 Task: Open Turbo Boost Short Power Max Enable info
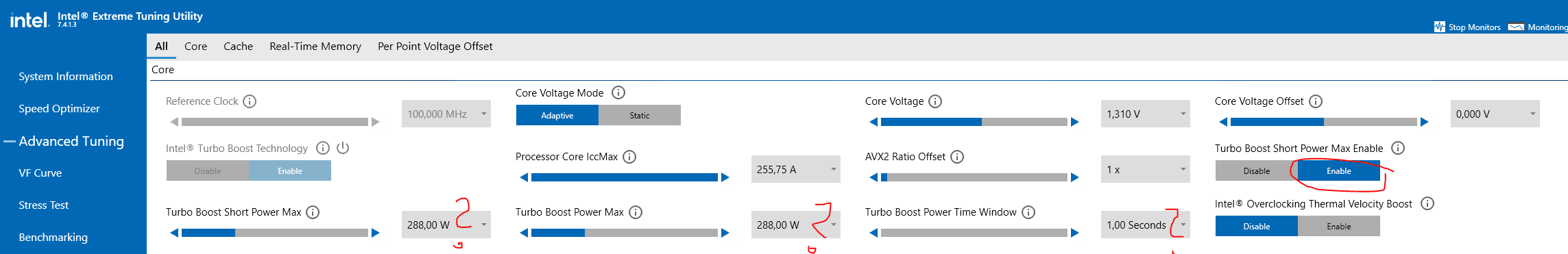tap(1398, 148)
